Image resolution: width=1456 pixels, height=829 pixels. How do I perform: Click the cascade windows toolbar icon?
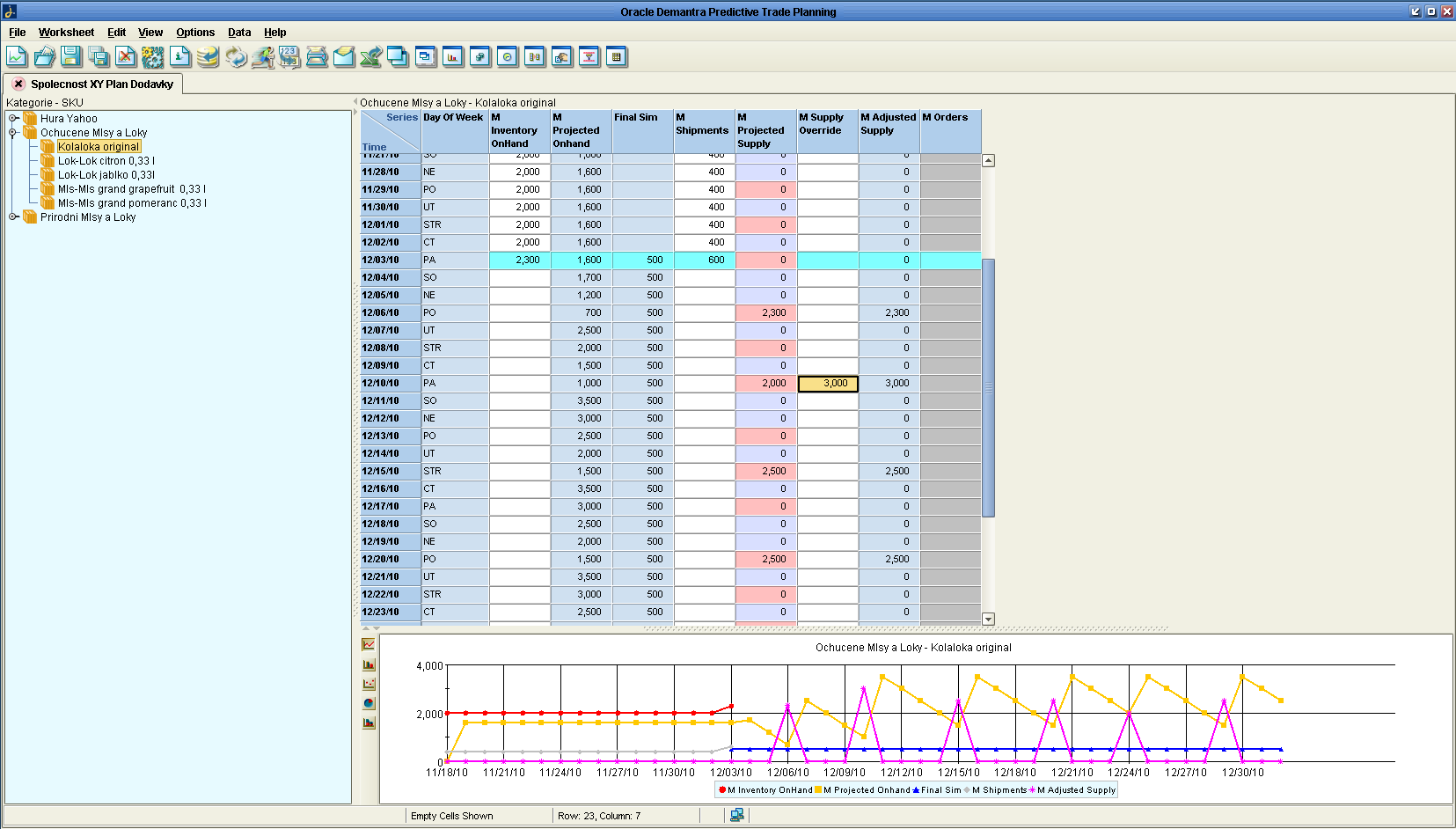(x=399, y=57)
